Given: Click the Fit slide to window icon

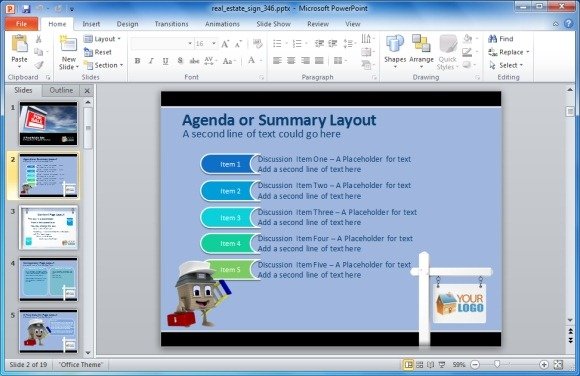Looking at the screenshot, I should (558, 365).
